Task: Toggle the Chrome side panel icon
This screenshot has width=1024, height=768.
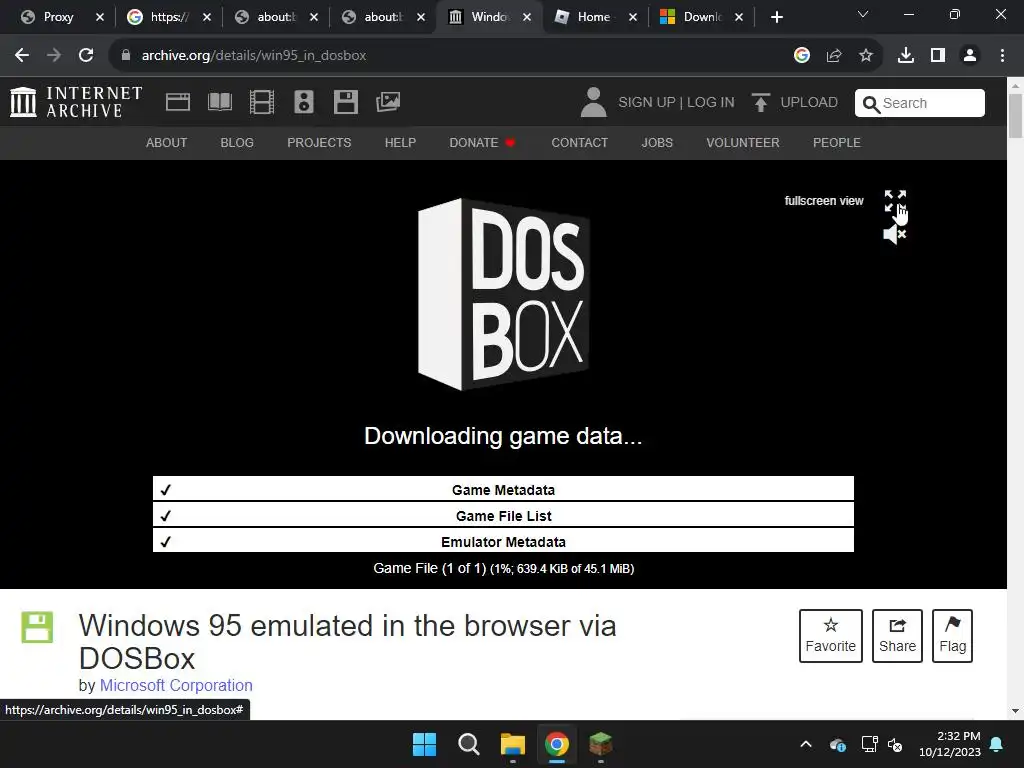Action: coord(938,56)
